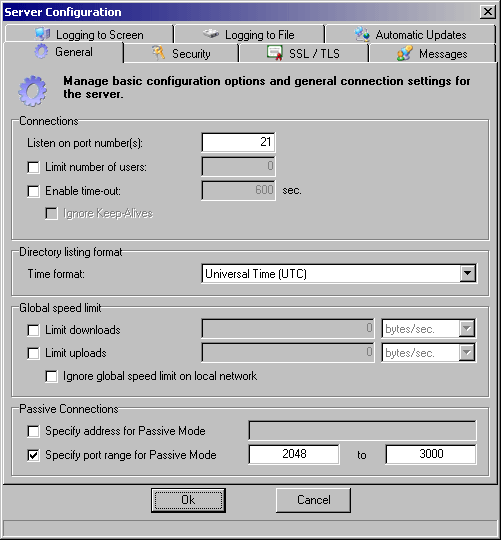This screenshot has width=501, height=540.
Task: Check the Enable time-out option
Action: pos(33,191)
